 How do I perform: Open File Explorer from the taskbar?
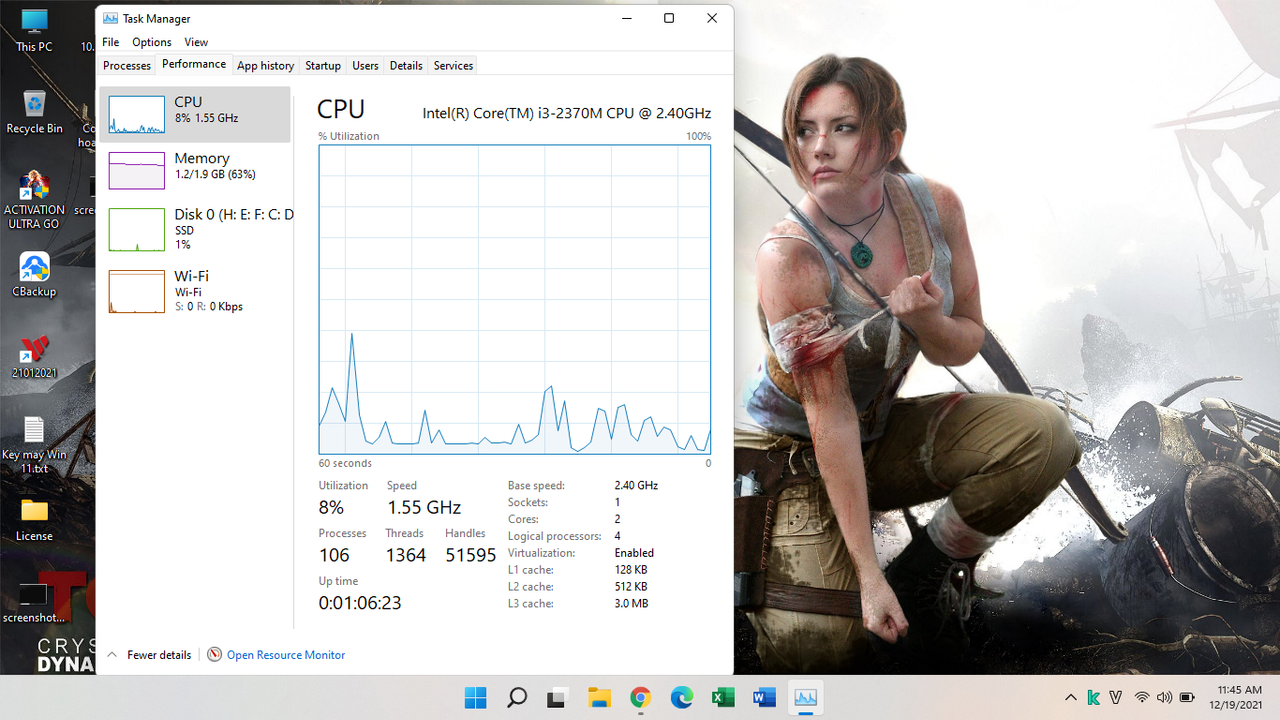click(x=599, y=697)
